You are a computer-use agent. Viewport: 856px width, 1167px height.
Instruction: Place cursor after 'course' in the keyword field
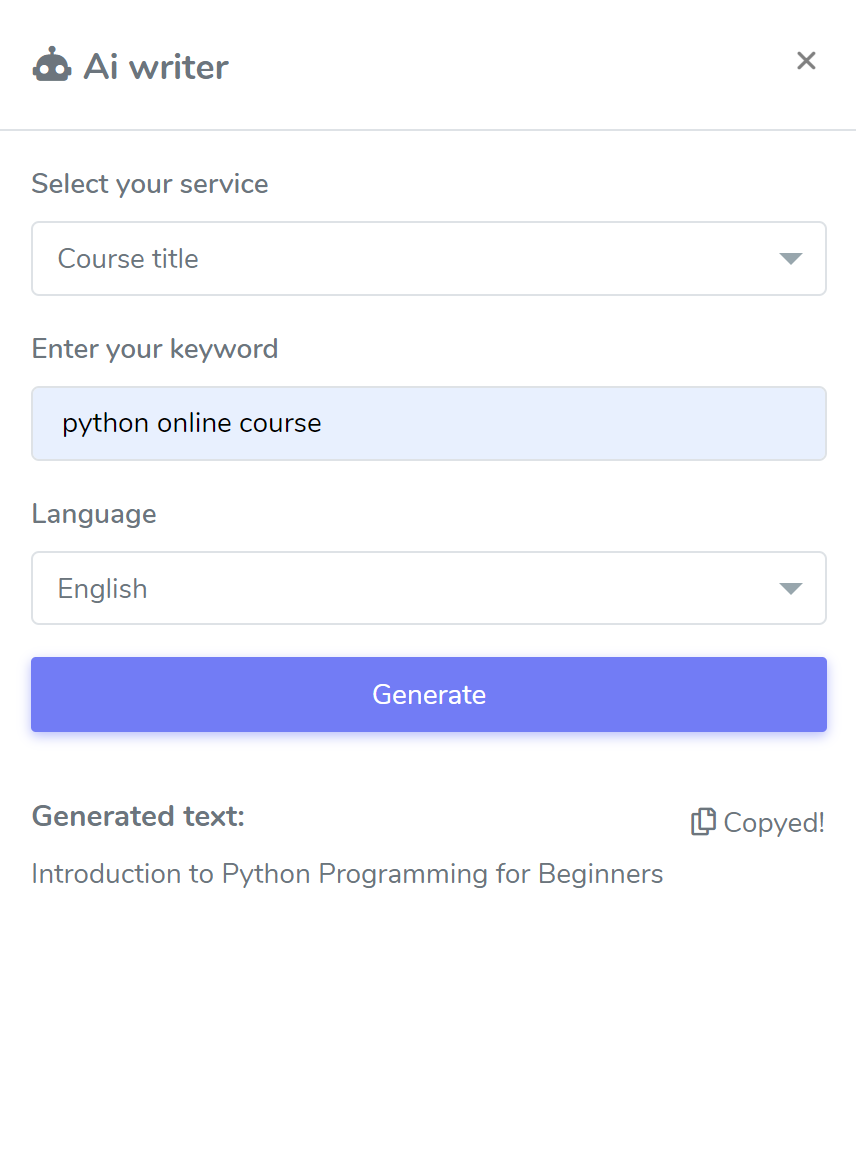pos(323,424)
